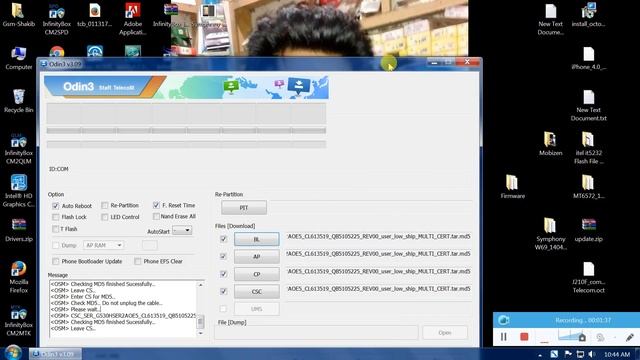Launch InfinityBox CM2QLM shortcut

[18, 149]
